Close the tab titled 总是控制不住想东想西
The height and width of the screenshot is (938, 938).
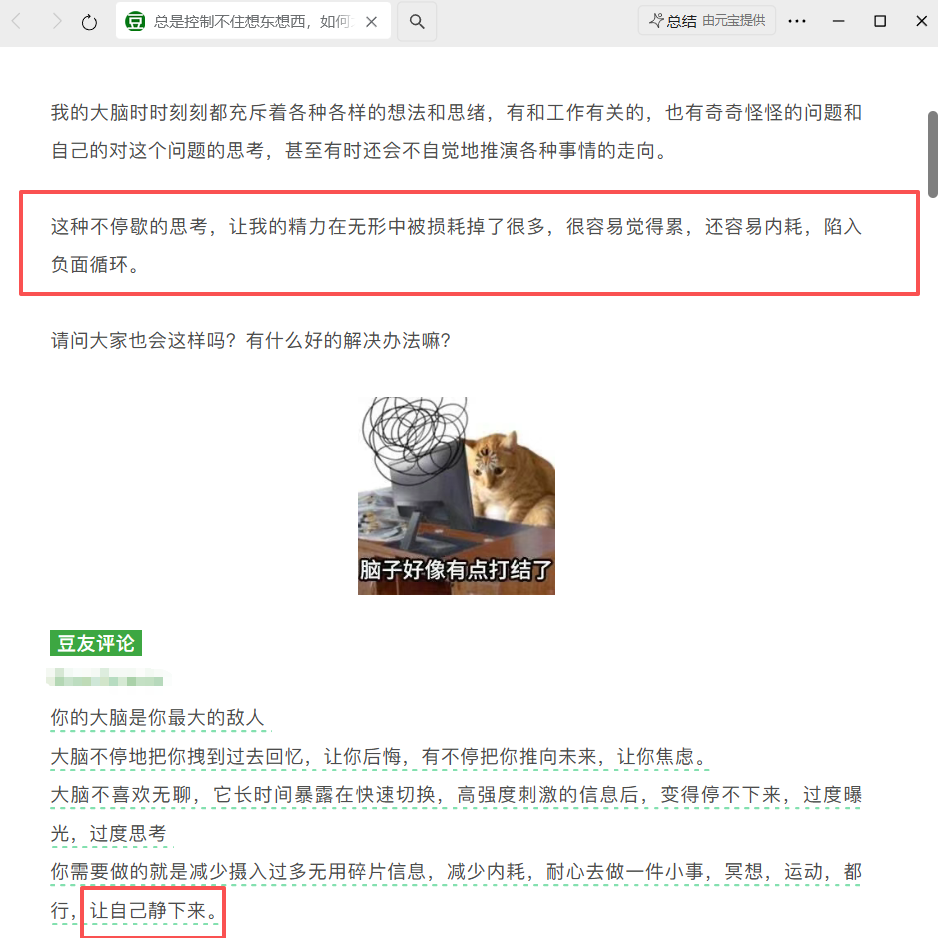(x=371, y=22)
